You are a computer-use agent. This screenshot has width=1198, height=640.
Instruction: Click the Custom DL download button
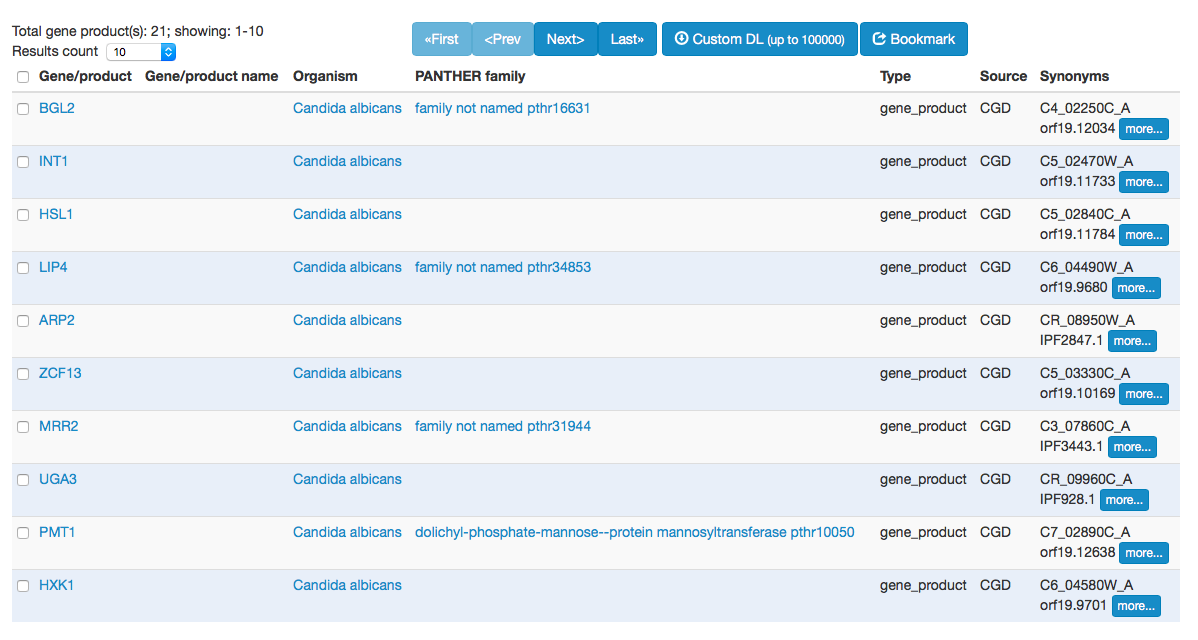(x=759, y=39)
